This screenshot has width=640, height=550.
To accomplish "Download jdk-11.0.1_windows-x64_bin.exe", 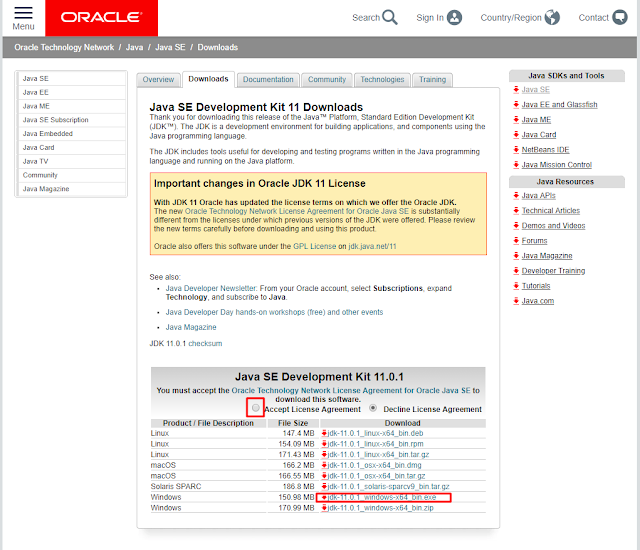I will point(382,497).
